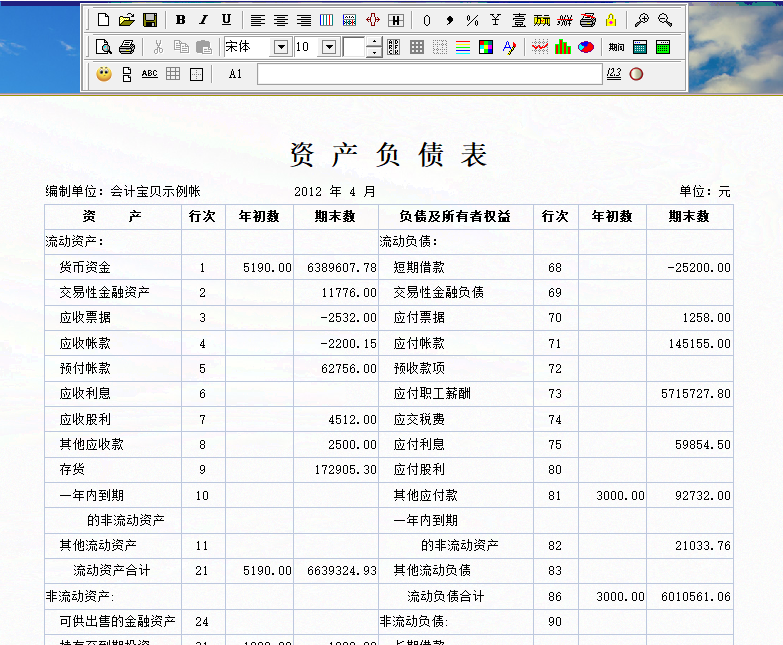Image resolution: width=783 pixels, height=645 pixels.
Task: Insert a line chart
Action: [x=540, y=47]
